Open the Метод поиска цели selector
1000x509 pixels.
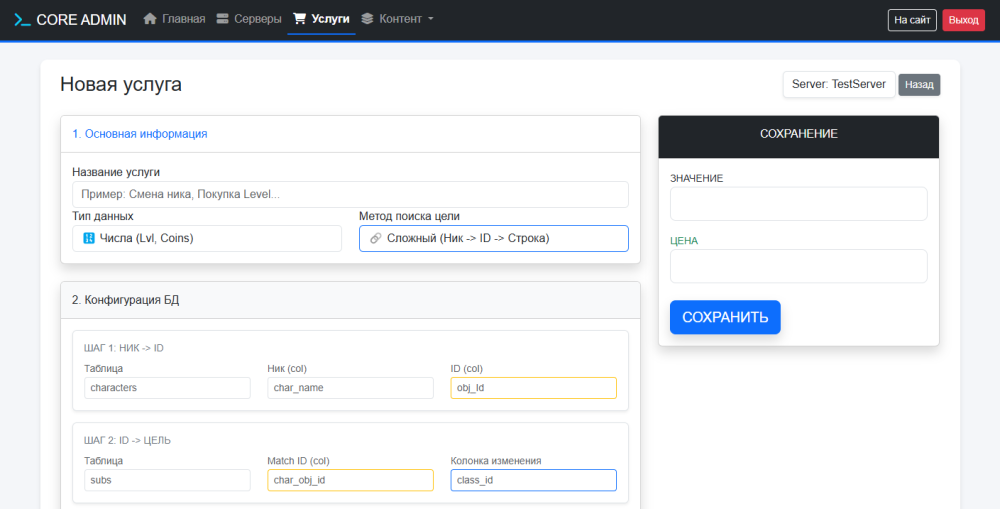click(x=493, y=238)
